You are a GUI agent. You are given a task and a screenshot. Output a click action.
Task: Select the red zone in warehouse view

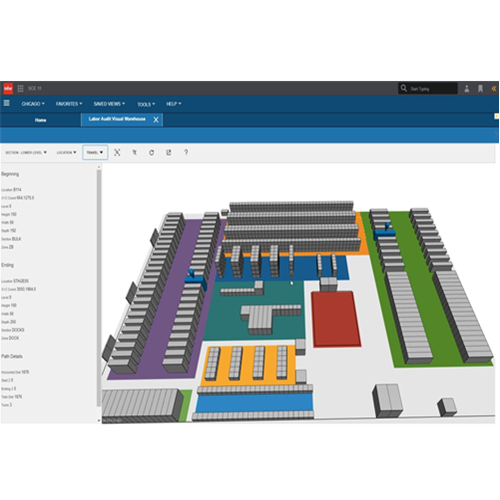336,319
